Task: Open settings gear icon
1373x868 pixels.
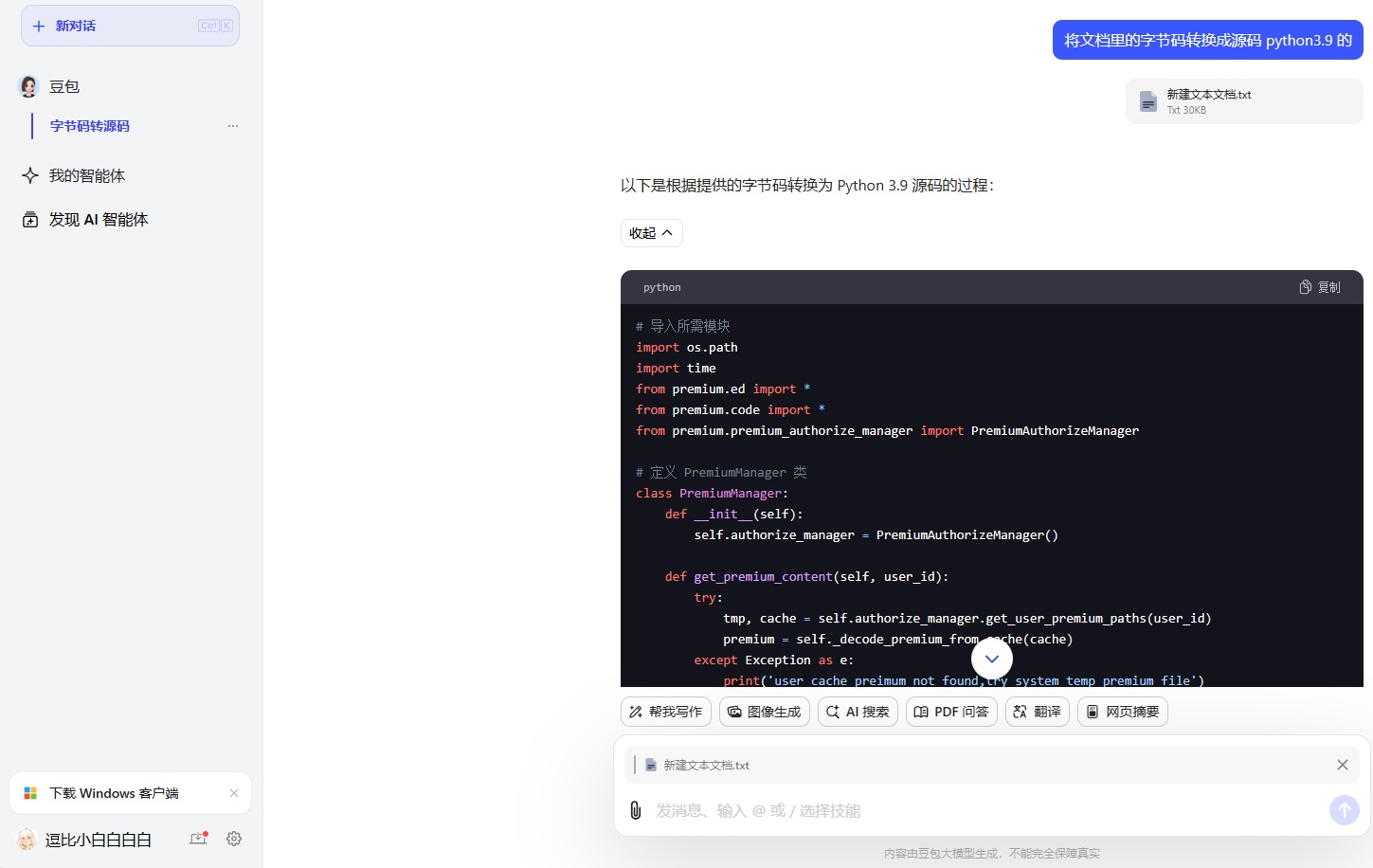Action: (x=234, y=839)
